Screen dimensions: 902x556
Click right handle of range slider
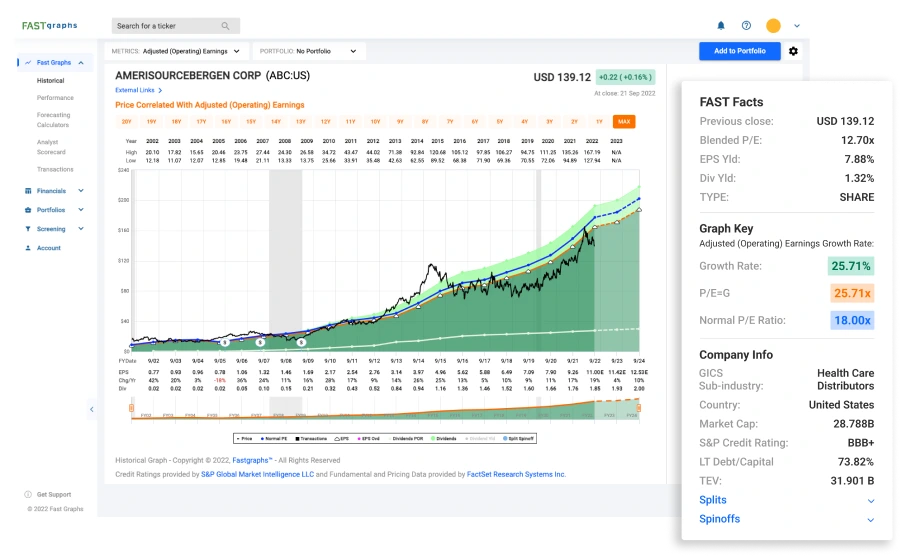pos(638,408)
